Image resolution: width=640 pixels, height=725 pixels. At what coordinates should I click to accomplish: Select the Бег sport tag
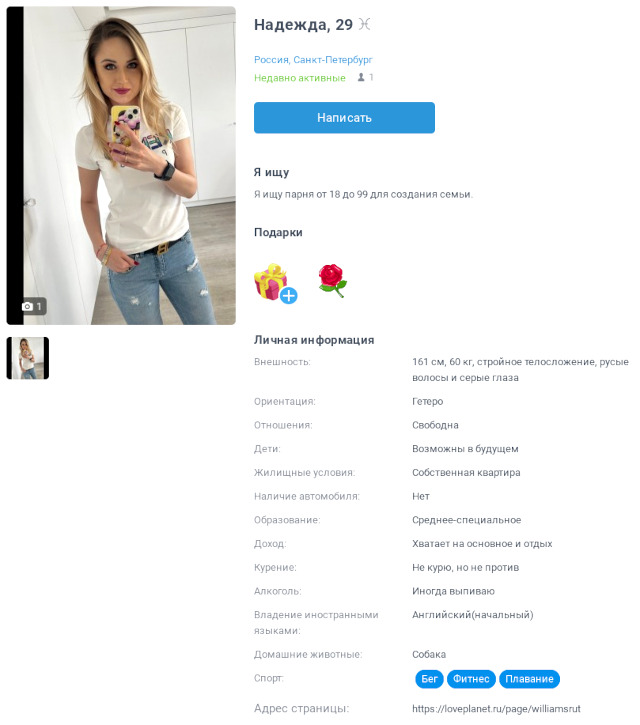[429, 679]
